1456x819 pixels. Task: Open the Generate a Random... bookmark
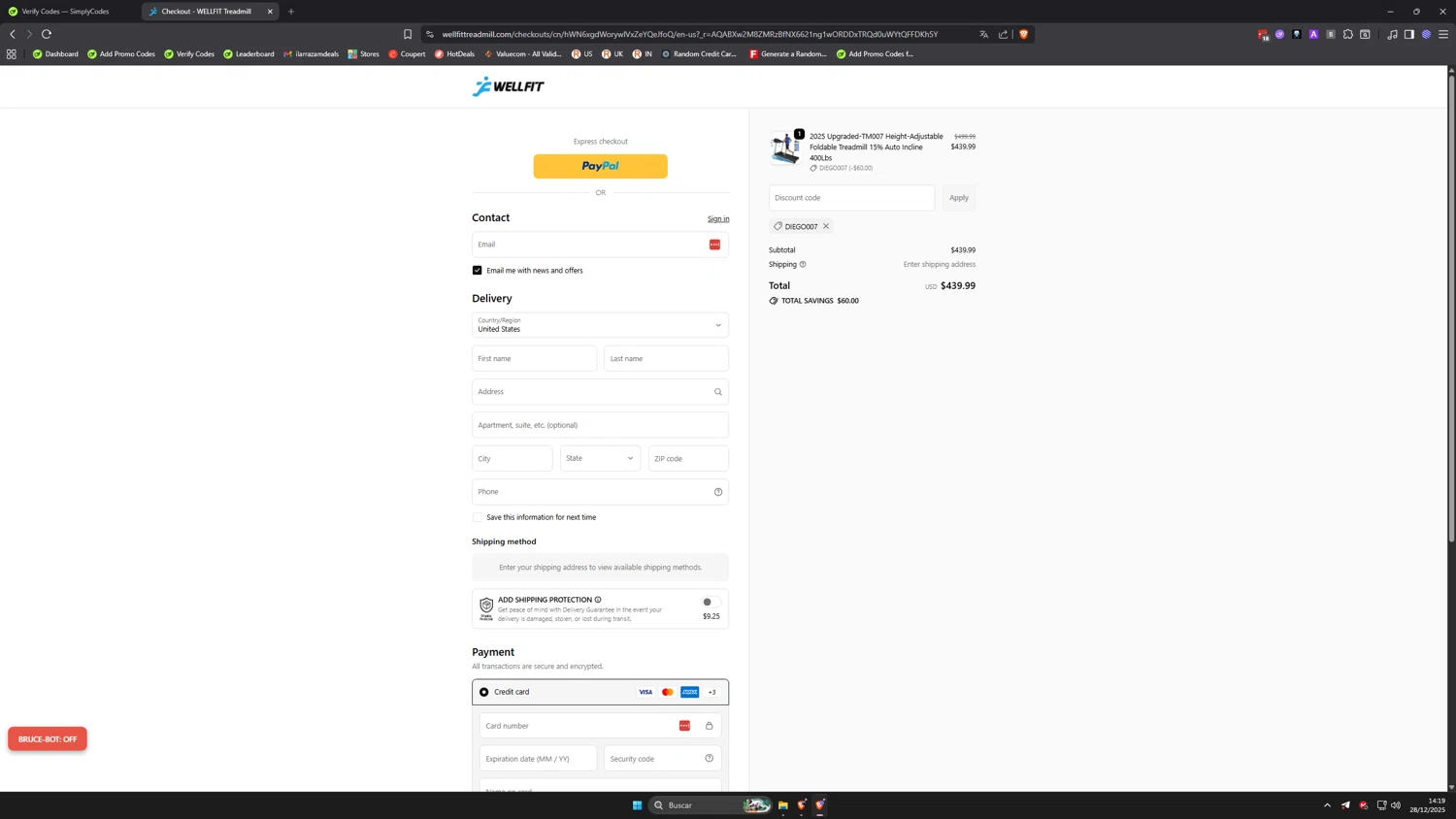click(x=787, y=54)
